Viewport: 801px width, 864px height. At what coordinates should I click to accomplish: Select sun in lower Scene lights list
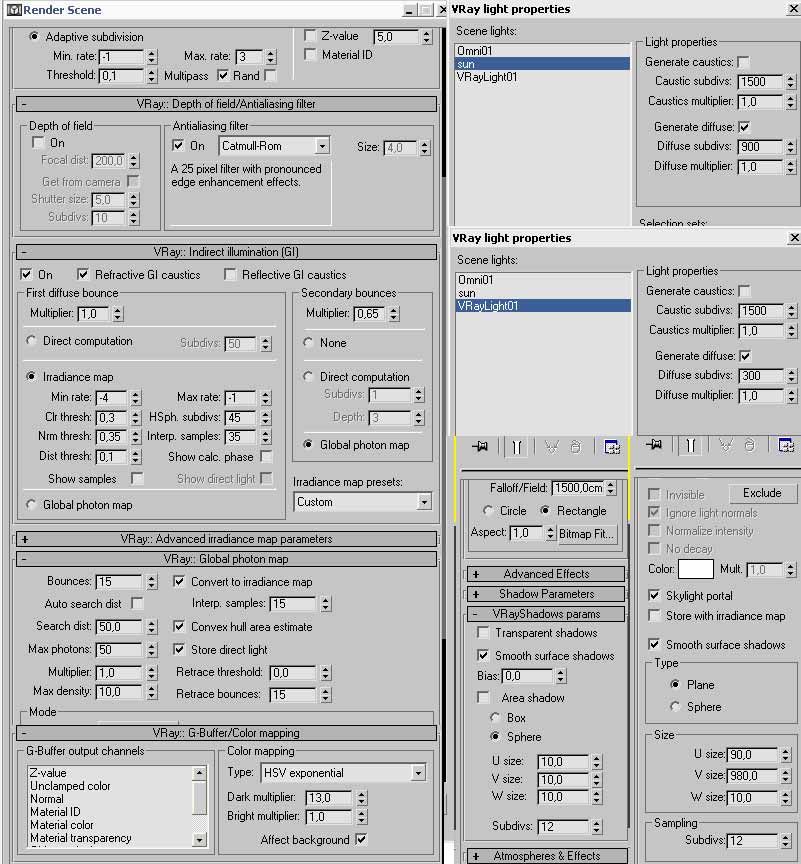click(x=543, y=293)
